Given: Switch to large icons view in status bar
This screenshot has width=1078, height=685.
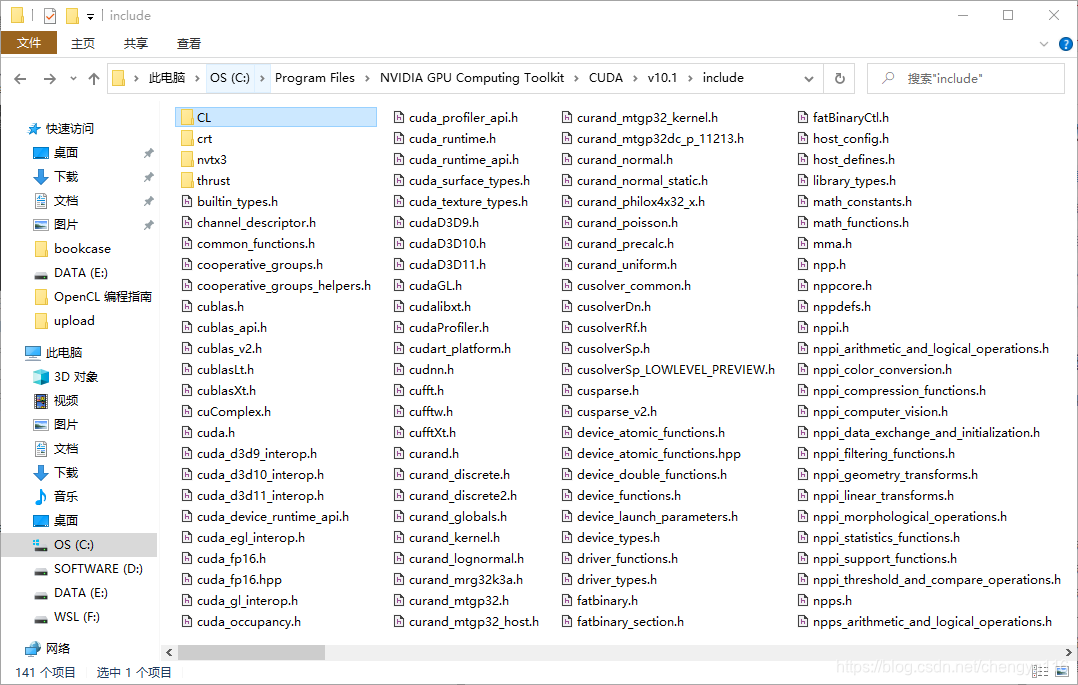Looking at the screenshot, I should (1062, 671).
